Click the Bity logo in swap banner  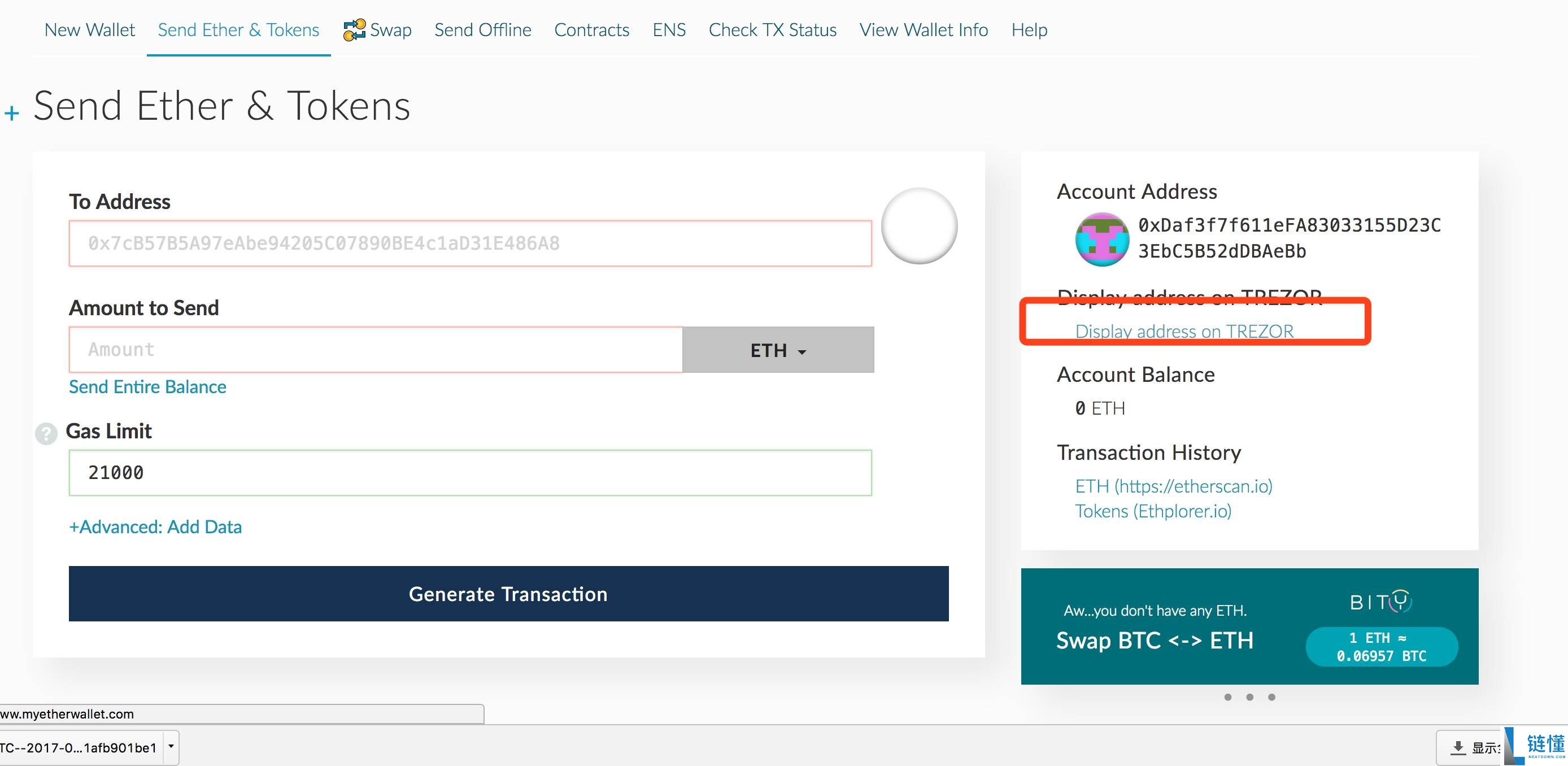pos(1380,602)
